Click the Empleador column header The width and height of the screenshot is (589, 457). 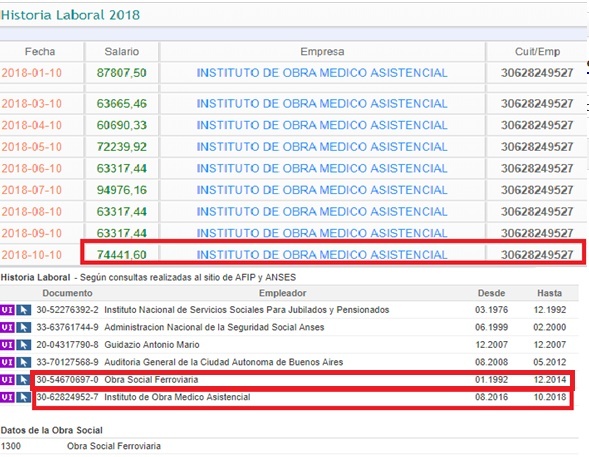click(x=282, y=293)
